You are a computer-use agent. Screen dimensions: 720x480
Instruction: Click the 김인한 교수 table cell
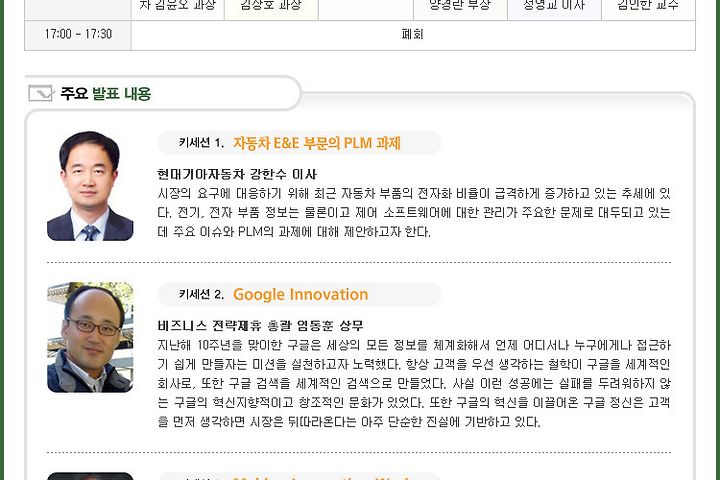click(x=648, y=6)
